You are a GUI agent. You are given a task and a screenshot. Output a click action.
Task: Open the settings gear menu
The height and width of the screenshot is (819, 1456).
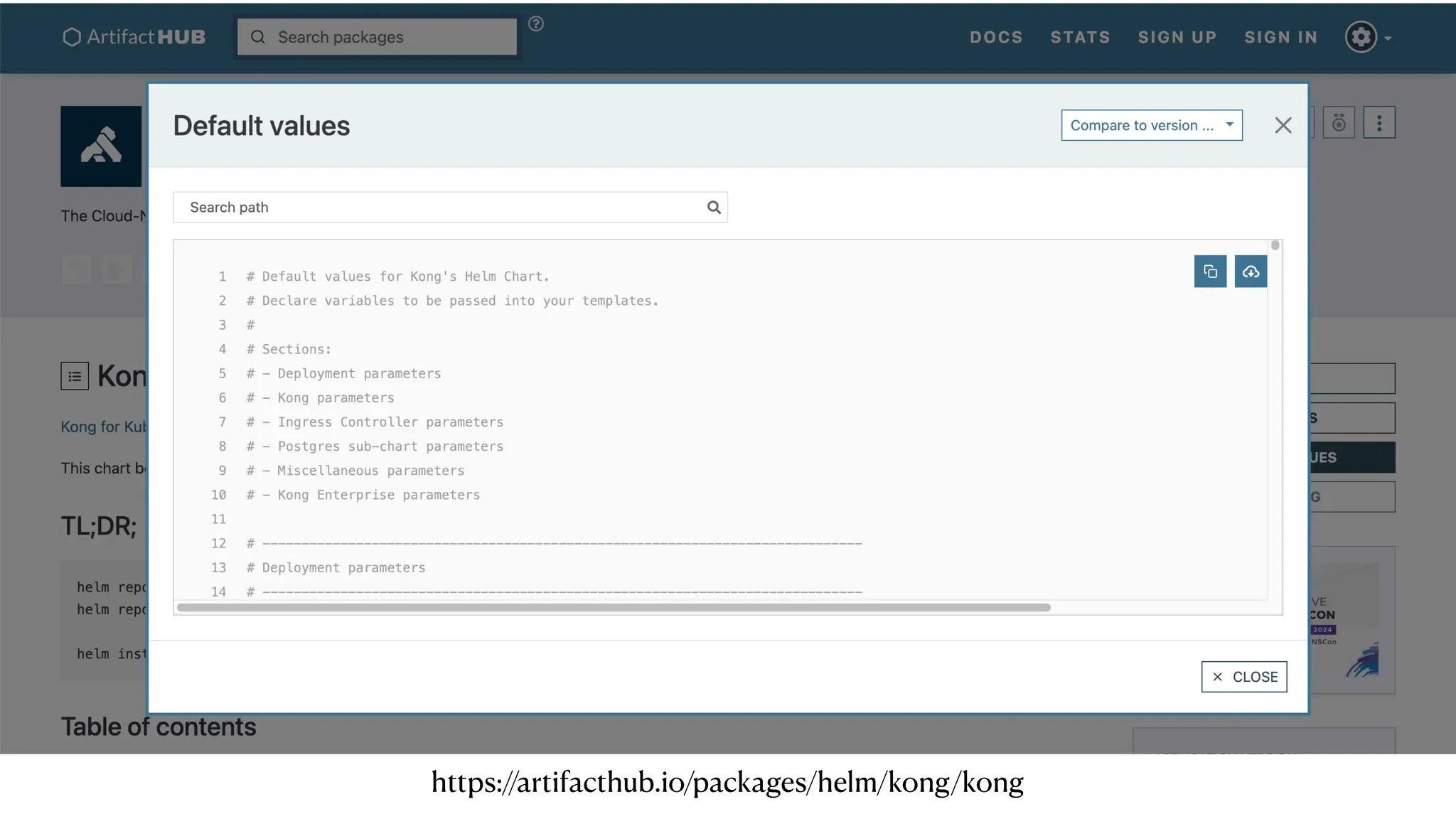1368,37
